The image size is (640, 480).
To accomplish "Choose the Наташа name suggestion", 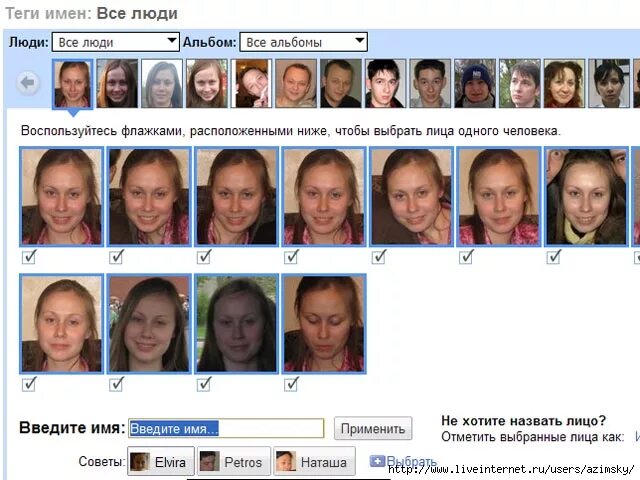I will (x=315, y=462).
